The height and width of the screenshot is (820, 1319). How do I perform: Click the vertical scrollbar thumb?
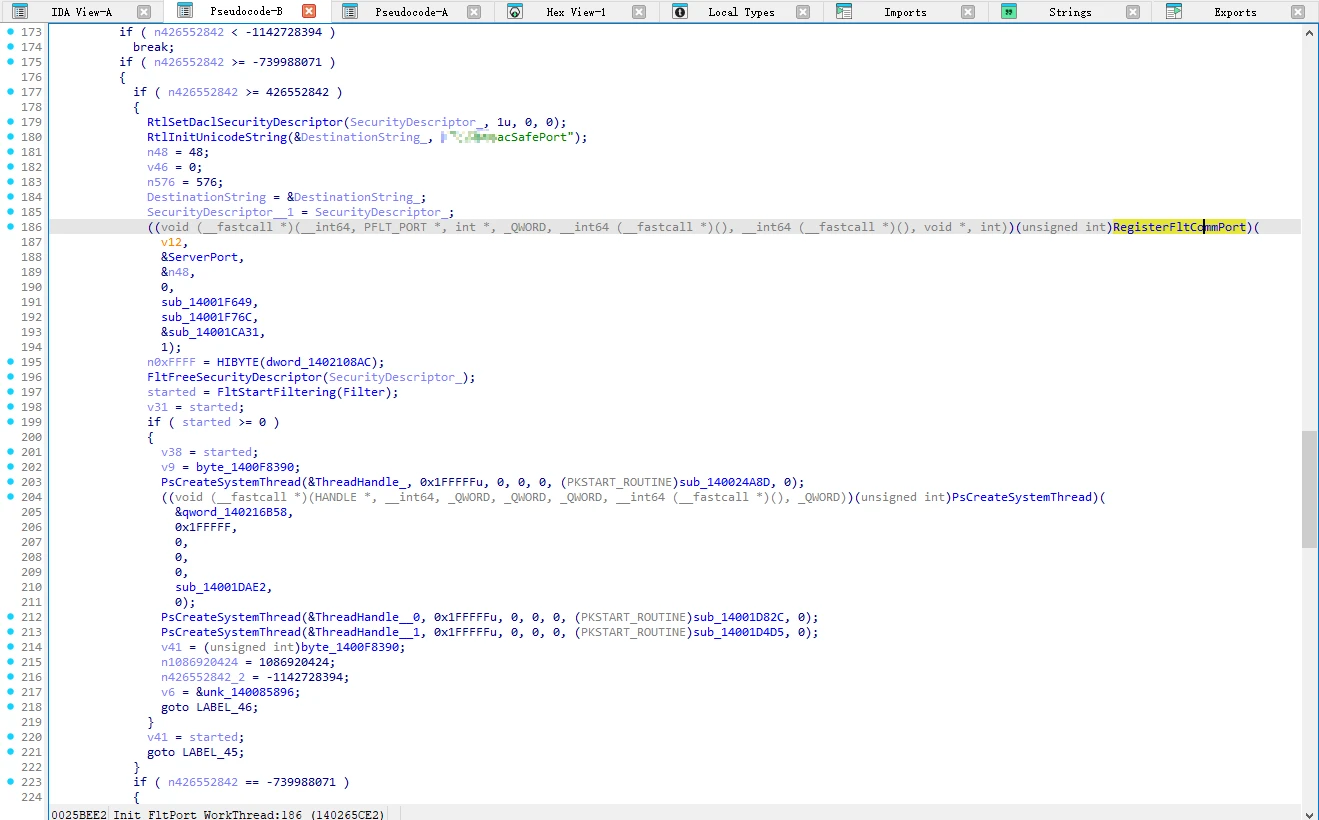click(1309, 490)
